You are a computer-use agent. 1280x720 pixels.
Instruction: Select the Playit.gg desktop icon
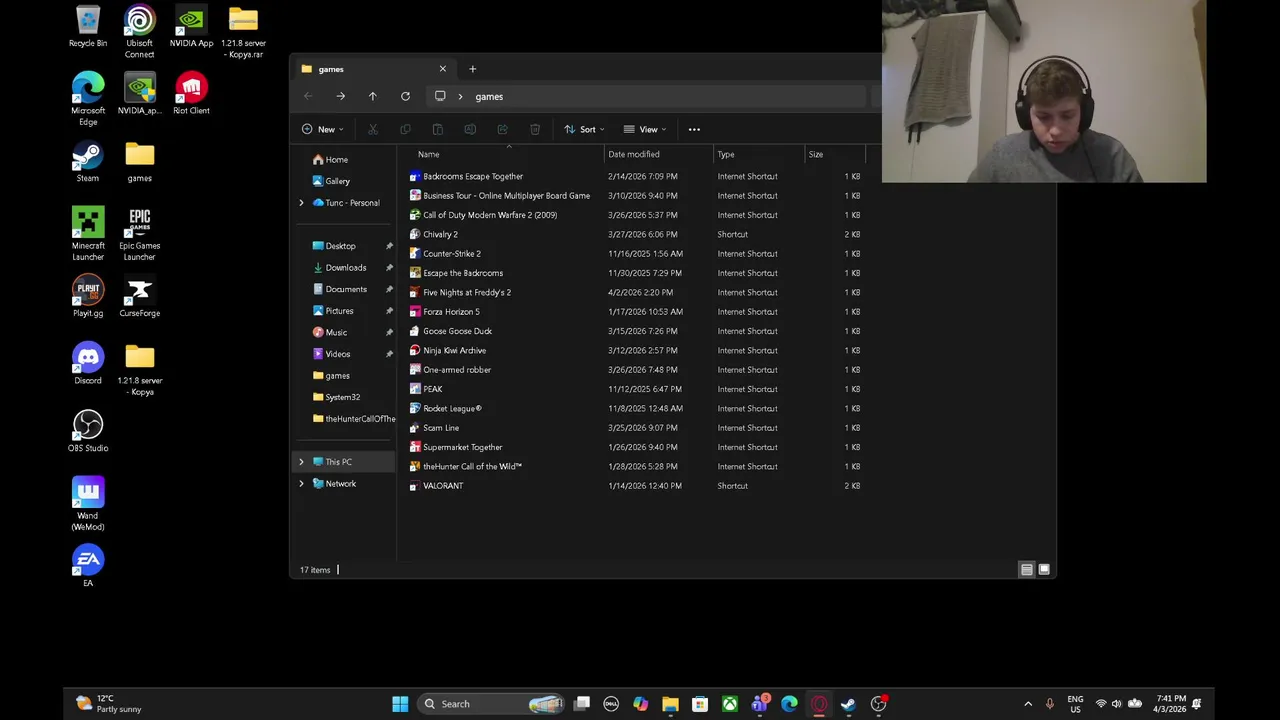click(x=88, y=297)
